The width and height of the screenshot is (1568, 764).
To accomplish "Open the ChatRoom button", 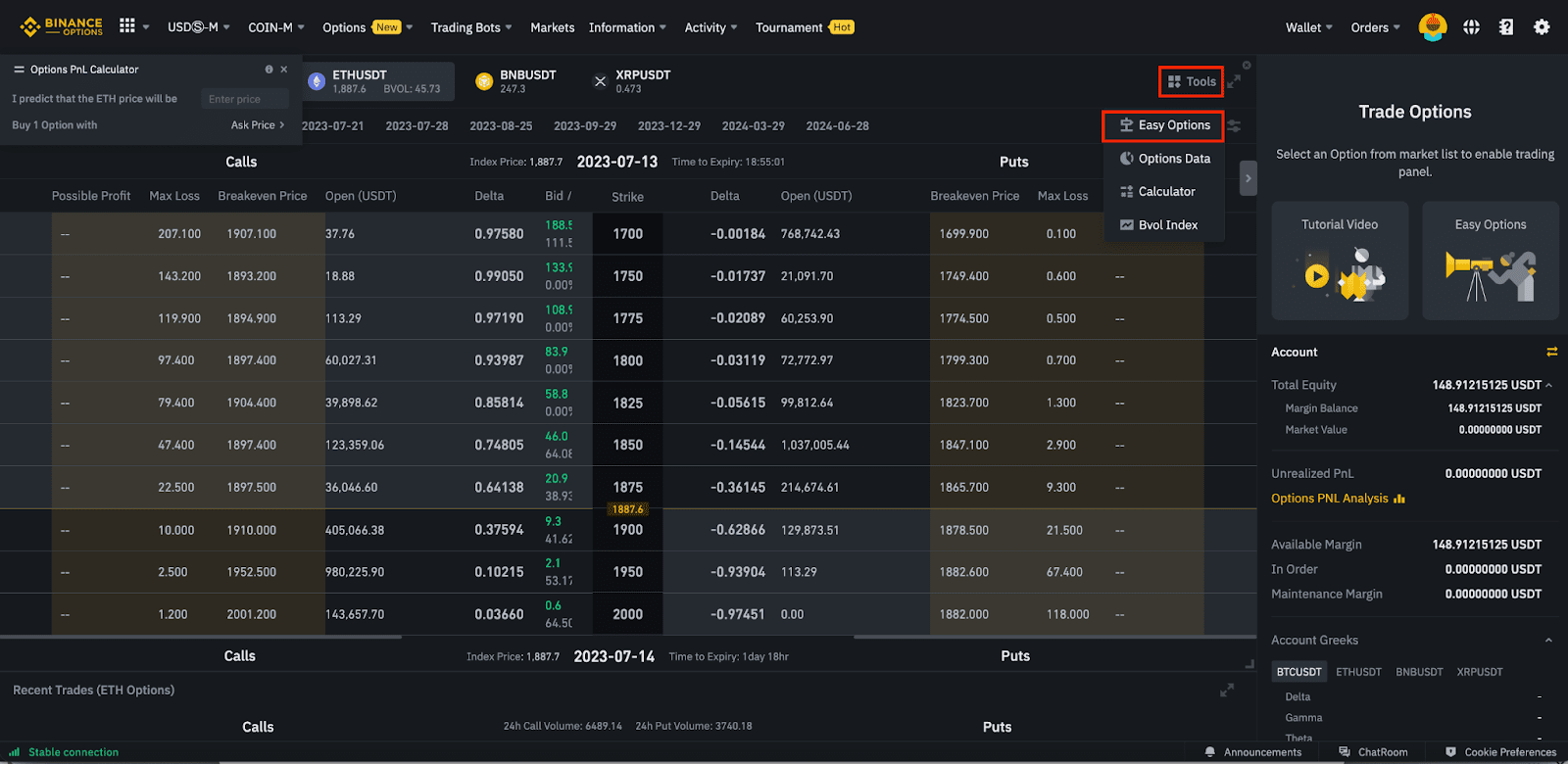I will [1373, 752].
